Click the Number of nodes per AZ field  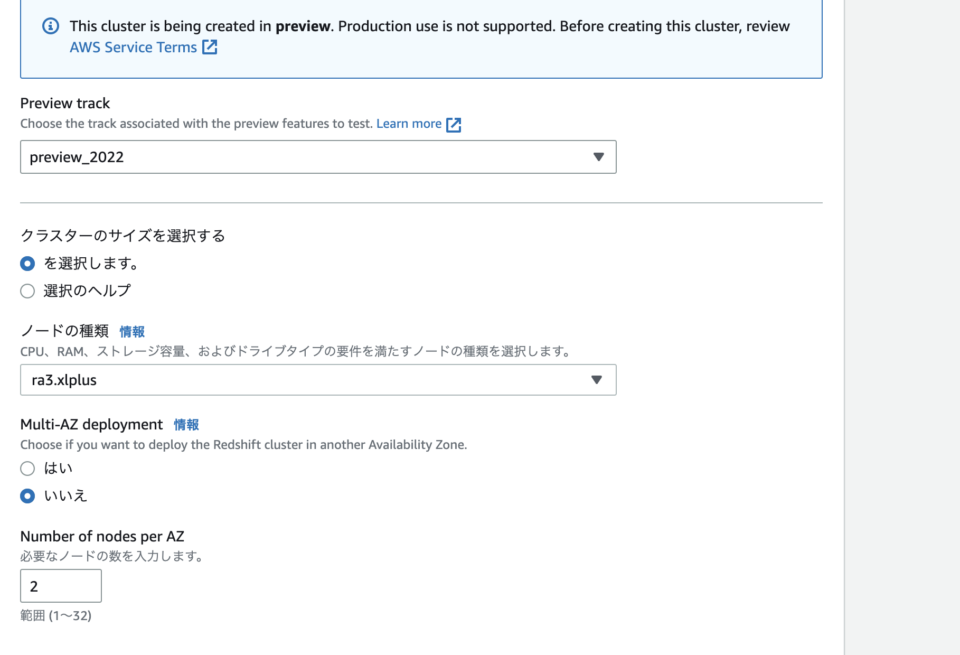pyautogui.click(x=61, y=586)
